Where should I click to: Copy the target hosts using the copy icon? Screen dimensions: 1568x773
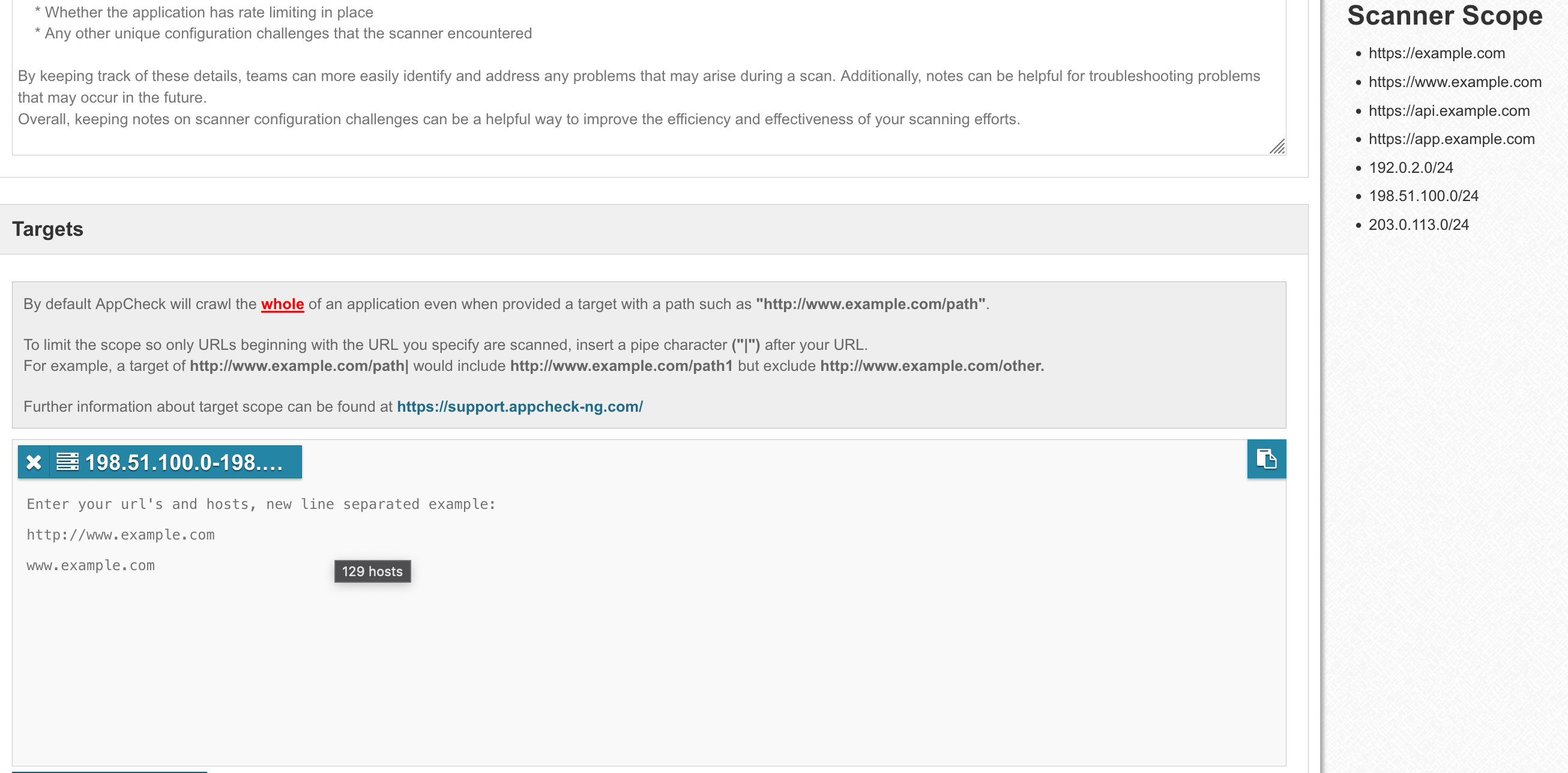[x=1266, y=460]
